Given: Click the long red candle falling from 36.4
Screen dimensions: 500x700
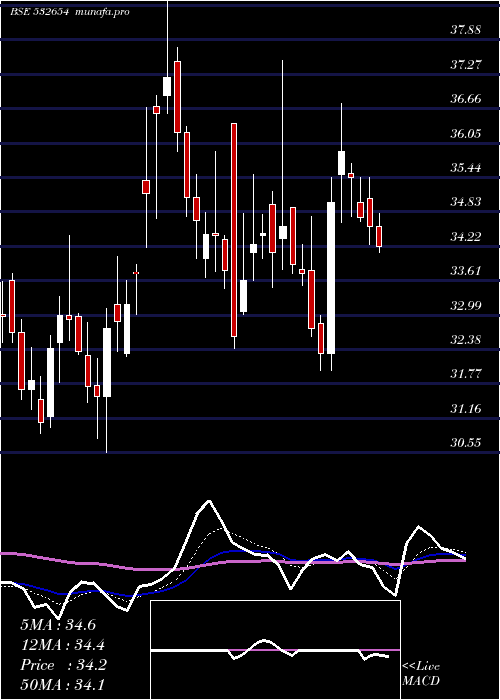Looking at the screenshot, I should coord(233,229).
